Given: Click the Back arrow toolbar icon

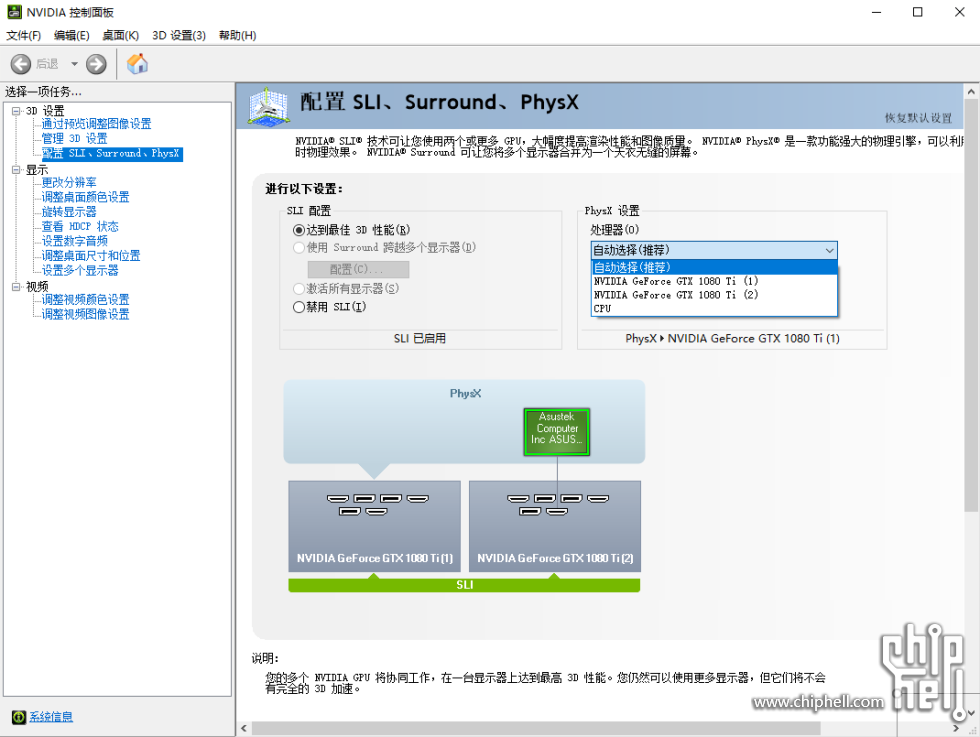Looking at the screenshot, I should tap(21, 64).
